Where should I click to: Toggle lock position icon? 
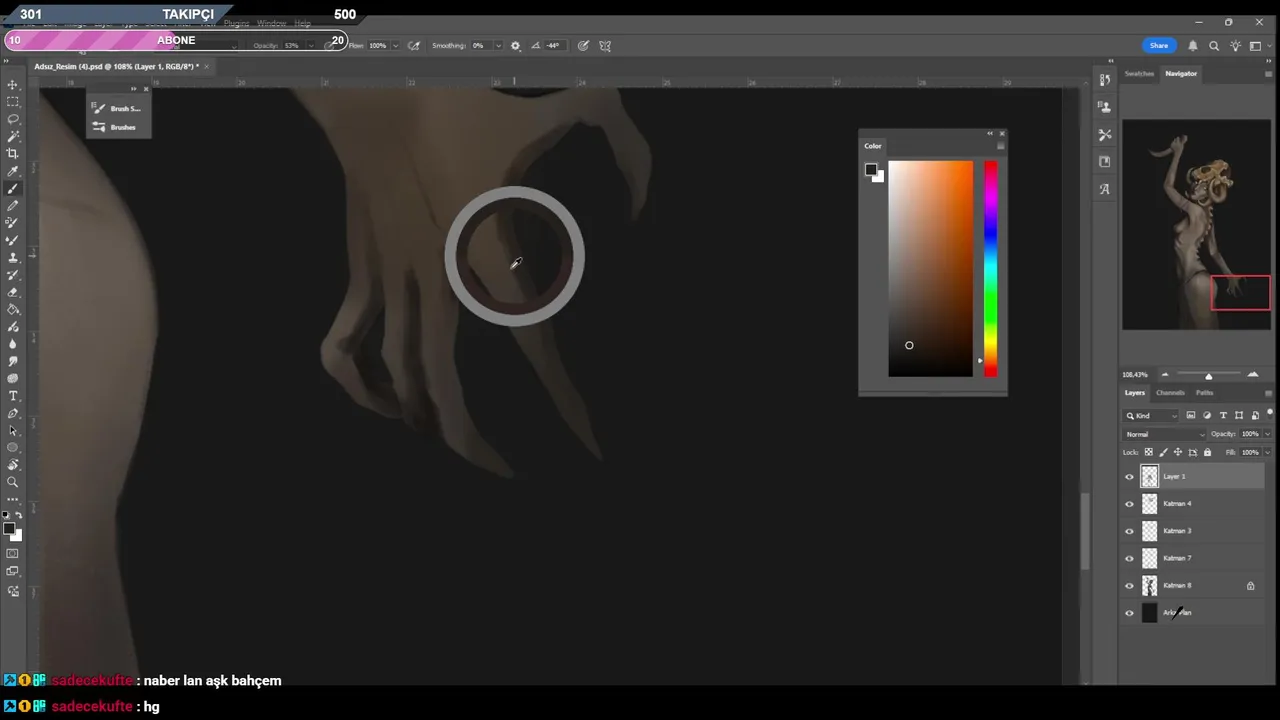point(1177,452)
